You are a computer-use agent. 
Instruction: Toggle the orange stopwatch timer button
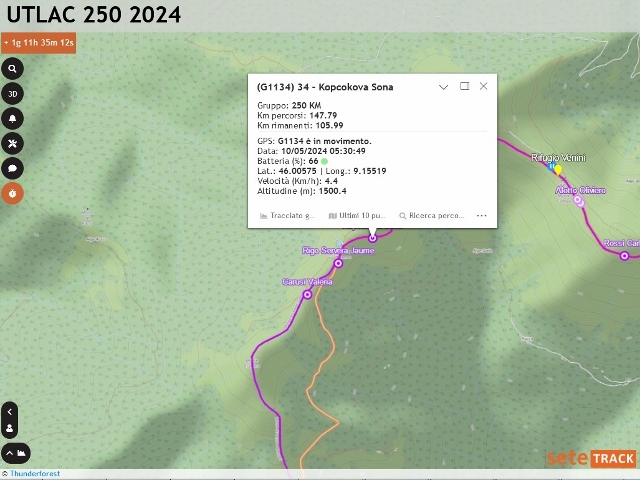tap(12, 193)
